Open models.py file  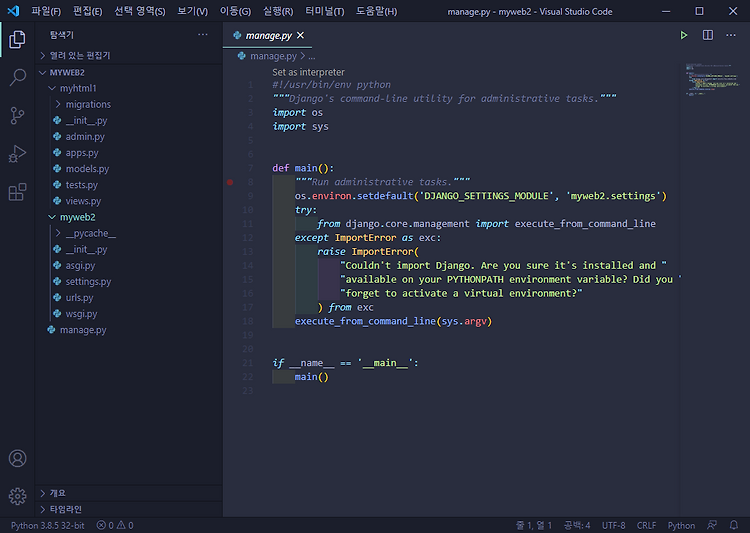(x=87, y=169)
